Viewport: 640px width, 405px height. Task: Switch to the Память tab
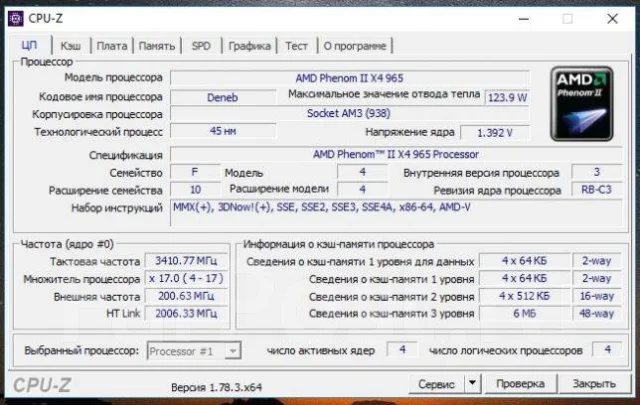click(157, 46)
